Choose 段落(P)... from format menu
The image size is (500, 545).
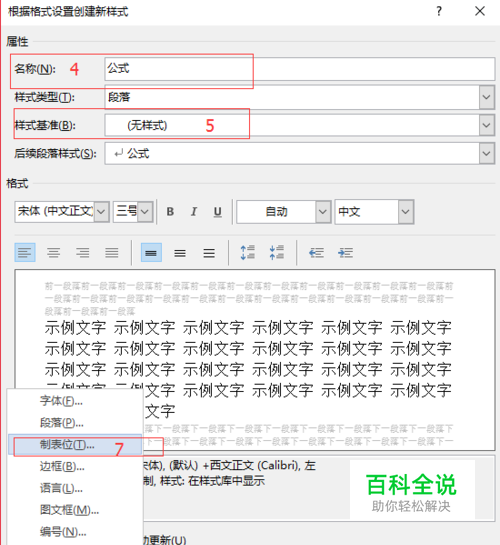point(75,423)
